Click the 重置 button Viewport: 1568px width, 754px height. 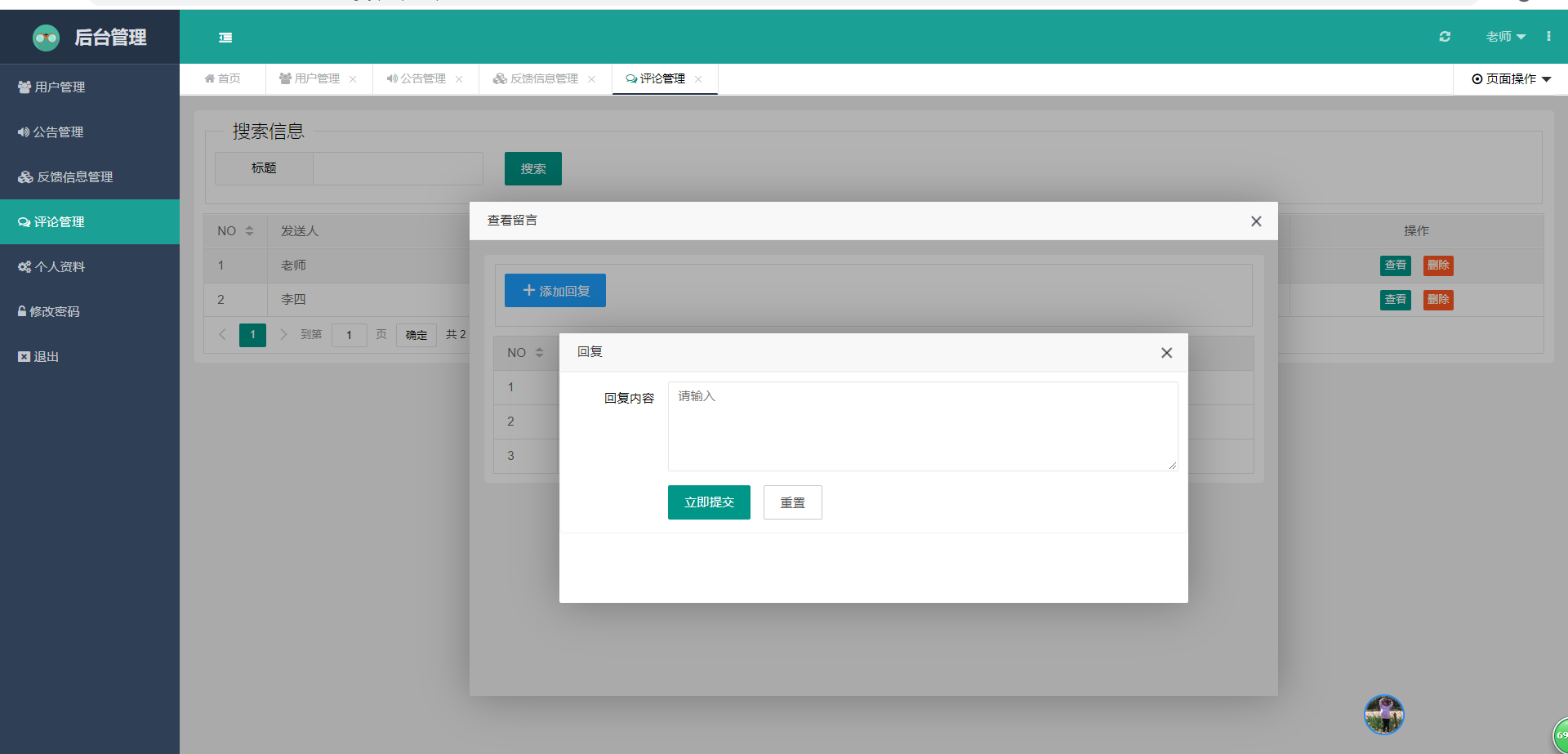click(792, 502)
